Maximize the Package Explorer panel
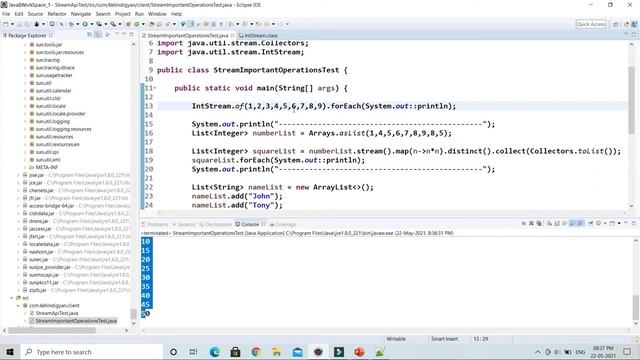This screenshot has height=360, width=640. click(x=131, y=35)
